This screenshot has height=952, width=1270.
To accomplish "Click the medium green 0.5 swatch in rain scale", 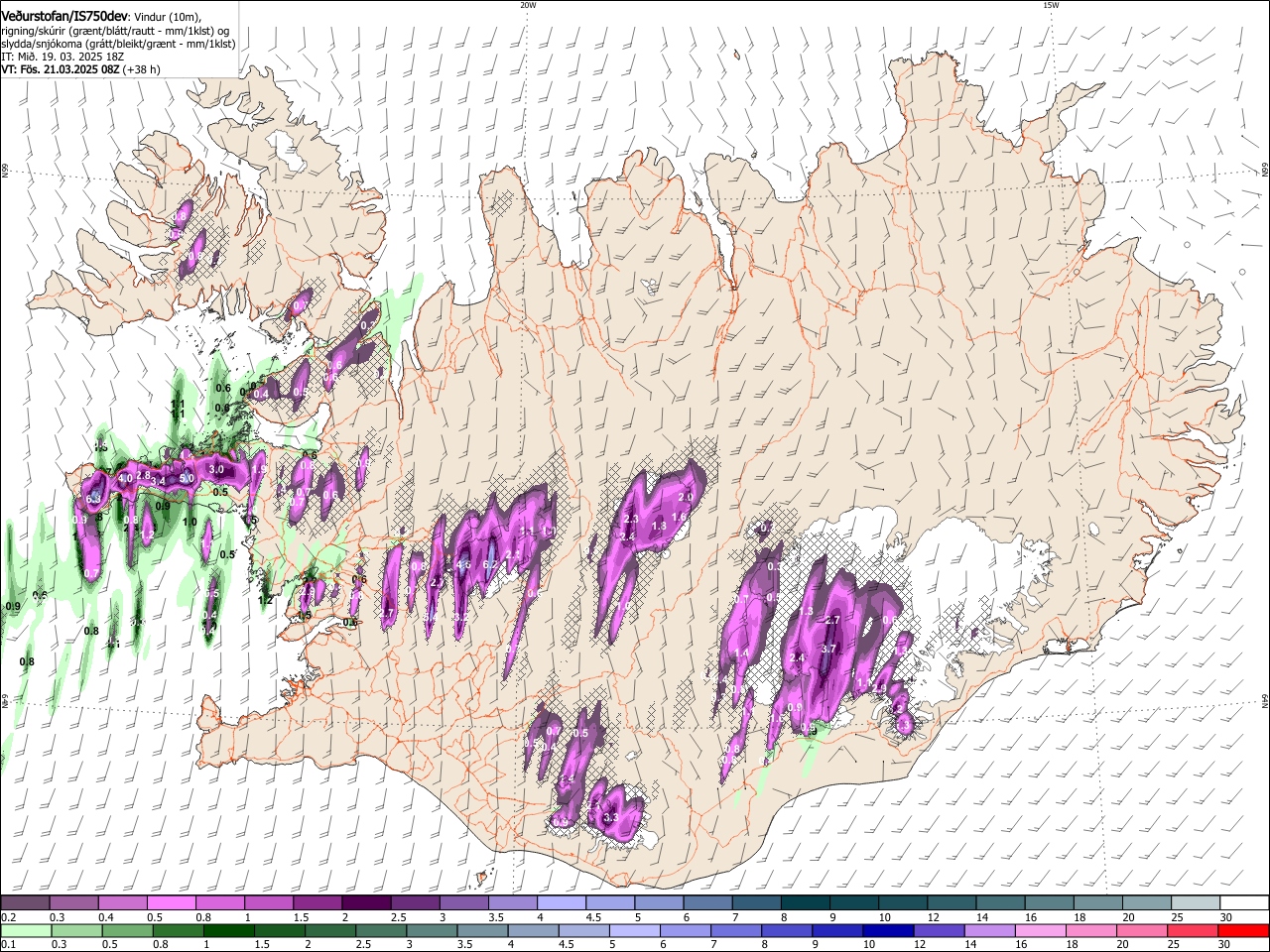I will 128,930.
